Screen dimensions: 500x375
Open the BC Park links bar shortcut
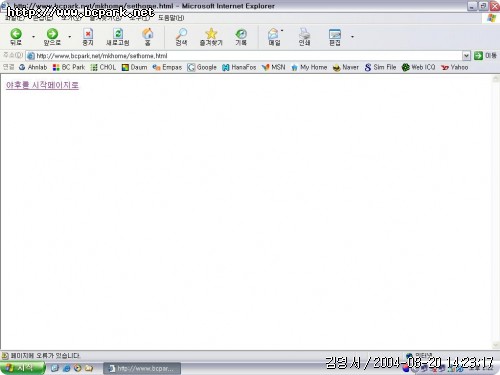coord(69,67)
